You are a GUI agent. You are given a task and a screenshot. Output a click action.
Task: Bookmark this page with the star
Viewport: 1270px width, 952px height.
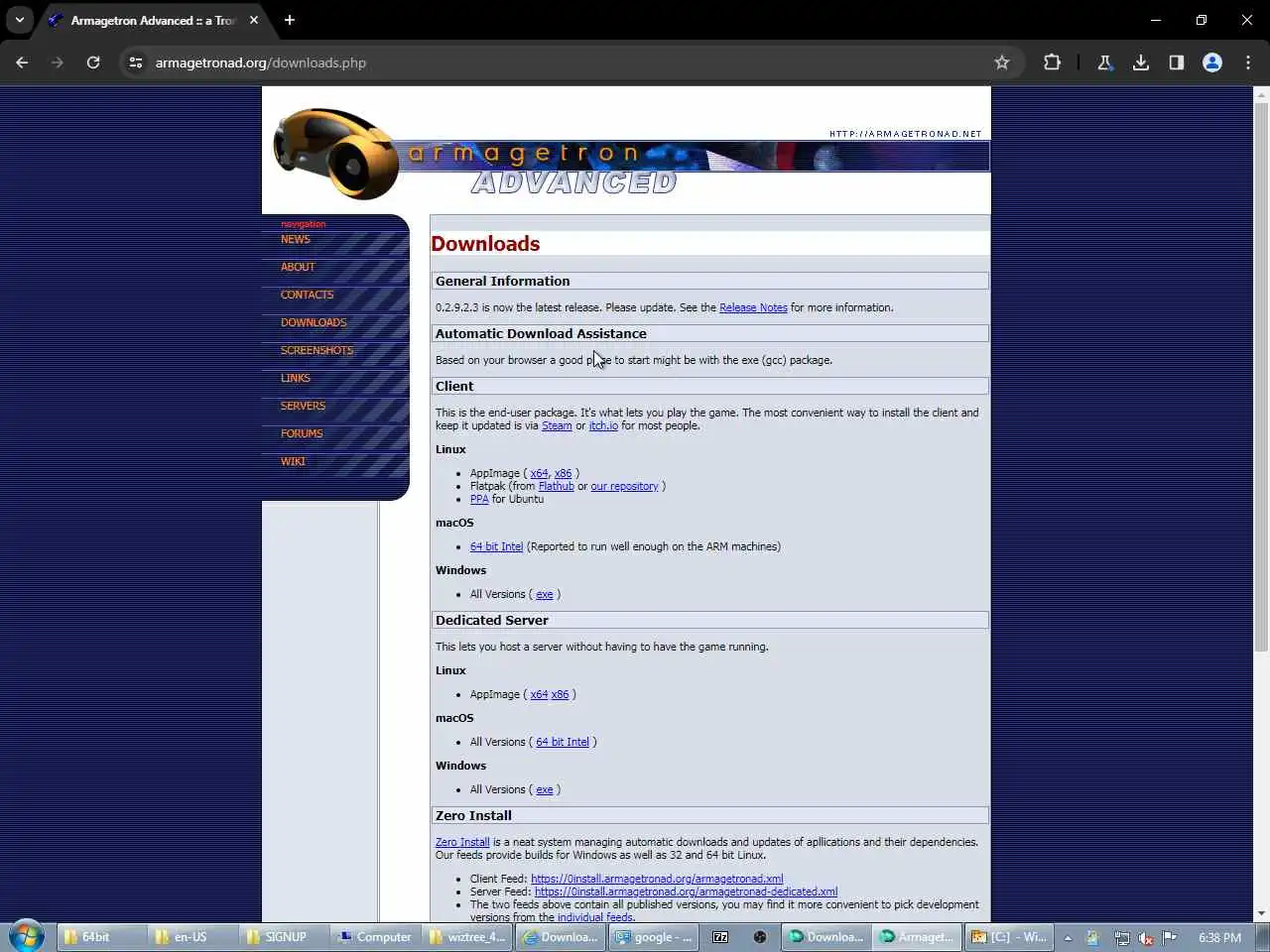tap(1002, 62)
